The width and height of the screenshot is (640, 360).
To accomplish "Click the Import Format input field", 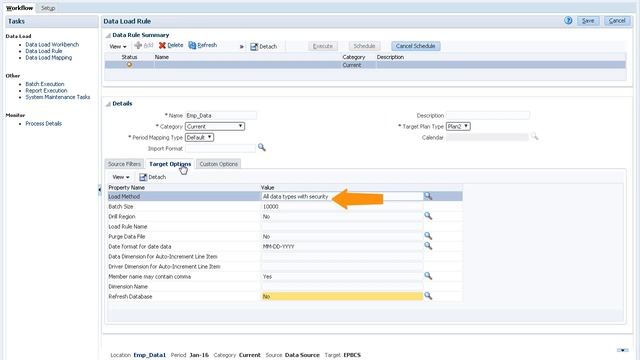I will tap(220, 149).
